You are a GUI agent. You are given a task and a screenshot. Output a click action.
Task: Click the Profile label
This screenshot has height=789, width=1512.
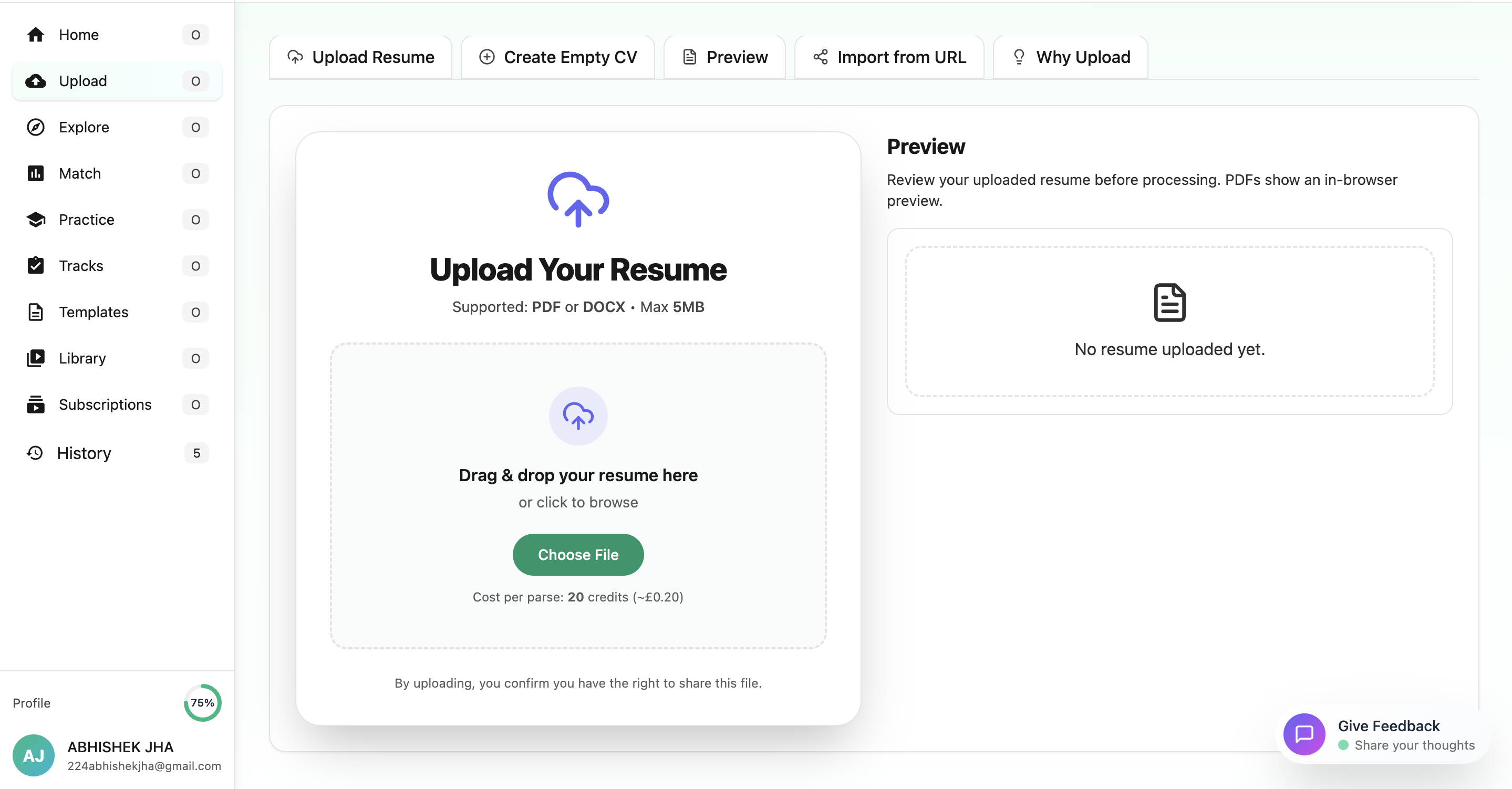(x=32, y=703)
